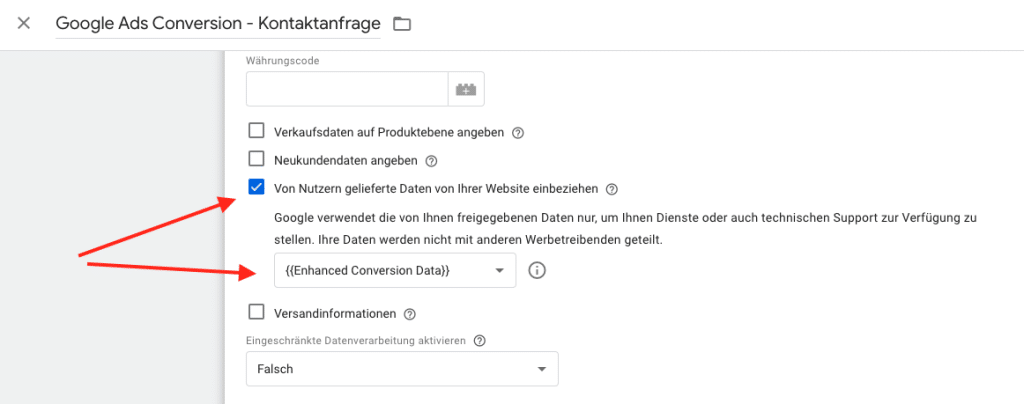Viewport: 1024px width, 404px height.
Task: Edit the tag name Google Ads Conversion - Kontaktanfrage
Action: [x=218, y=24]
